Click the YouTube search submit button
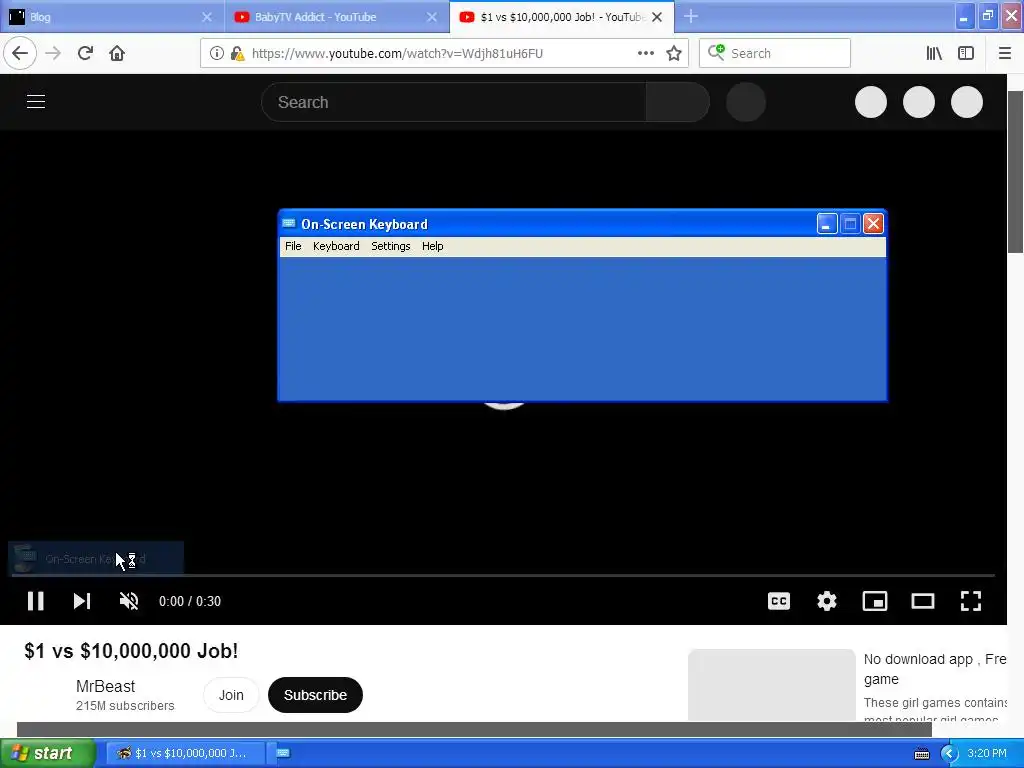1024x768 pixels. (x=677, y=102)
